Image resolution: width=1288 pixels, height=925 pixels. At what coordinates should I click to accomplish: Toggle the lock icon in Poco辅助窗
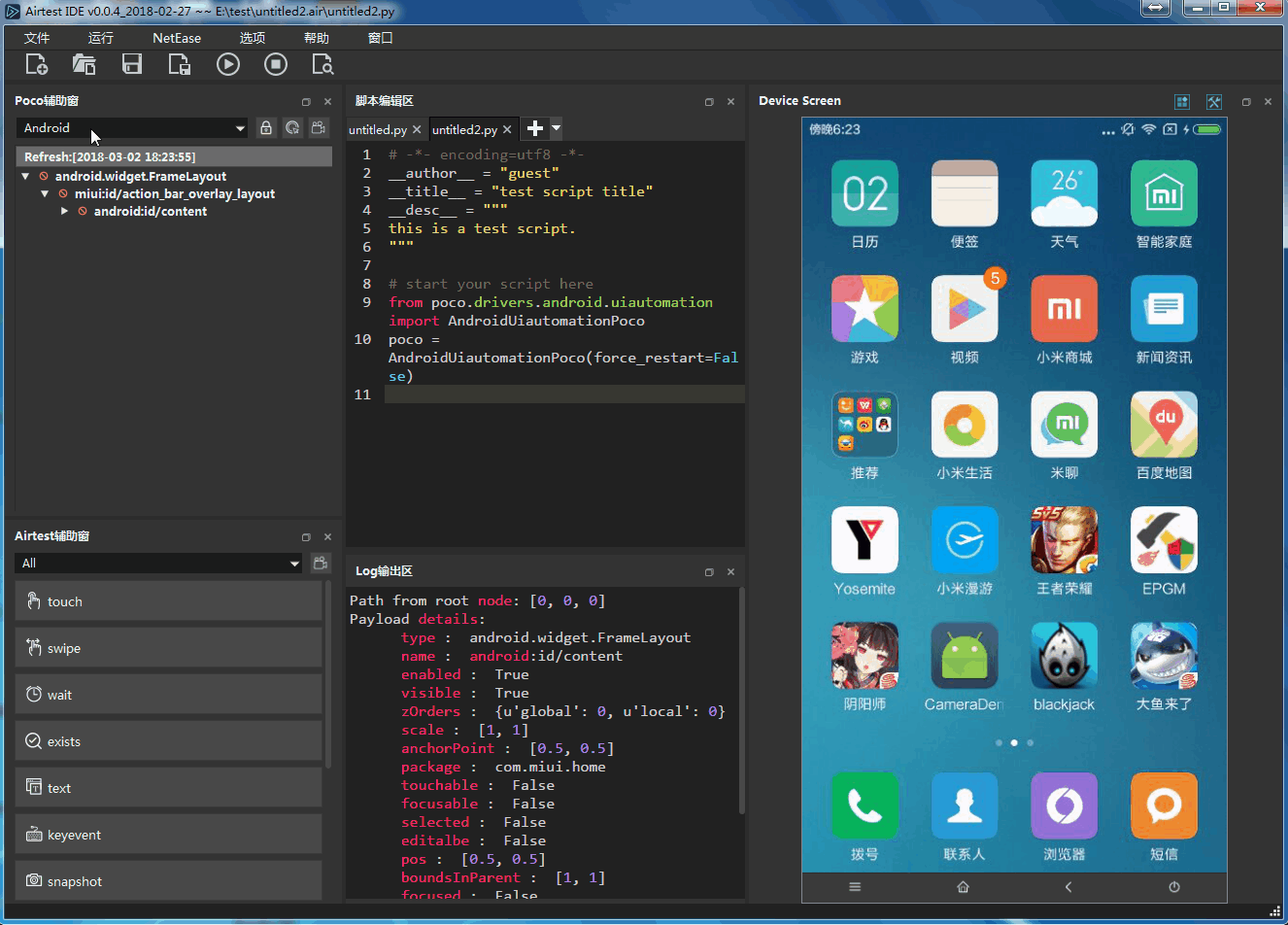tap(266, 127)
